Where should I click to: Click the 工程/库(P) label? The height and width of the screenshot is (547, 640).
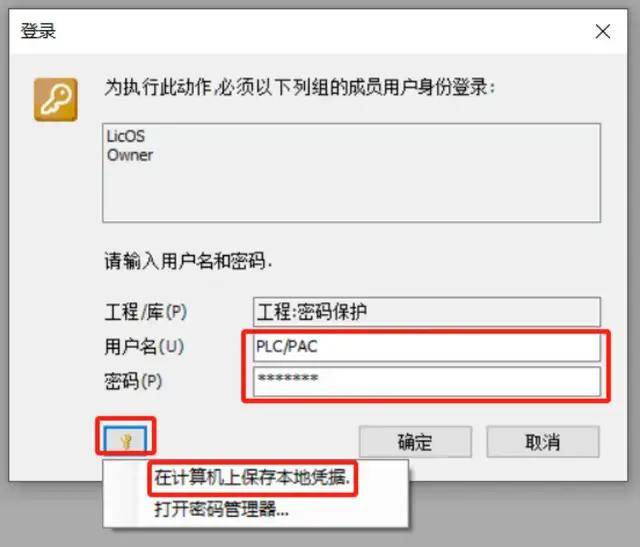click(146, 312)
